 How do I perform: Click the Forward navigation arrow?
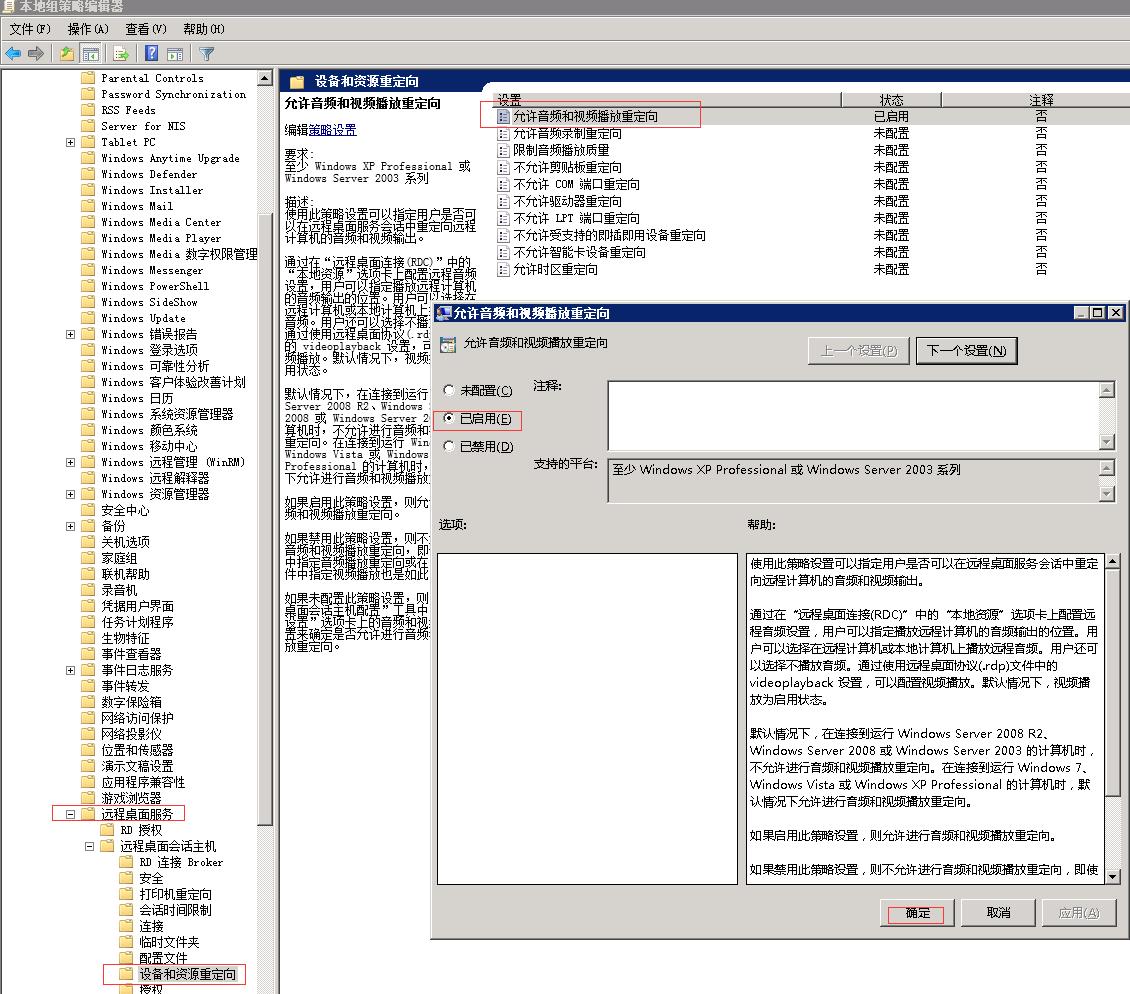coord(35,53)
